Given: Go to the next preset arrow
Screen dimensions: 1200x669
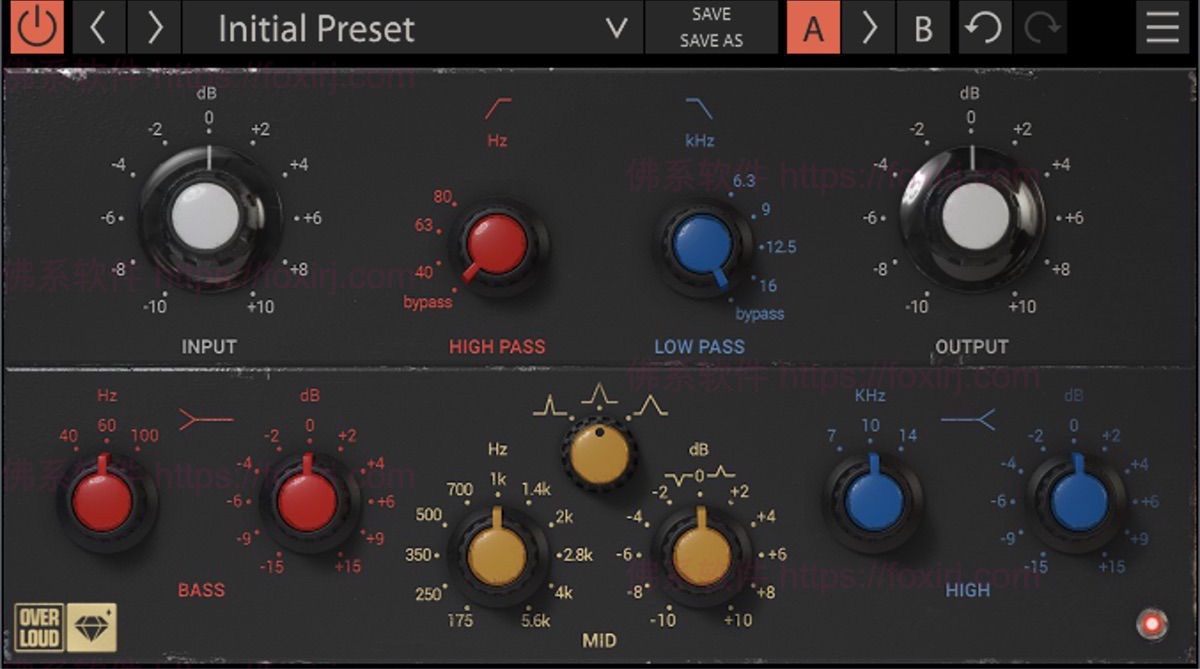Looking at the screenshot, I should tap(154, 28).
